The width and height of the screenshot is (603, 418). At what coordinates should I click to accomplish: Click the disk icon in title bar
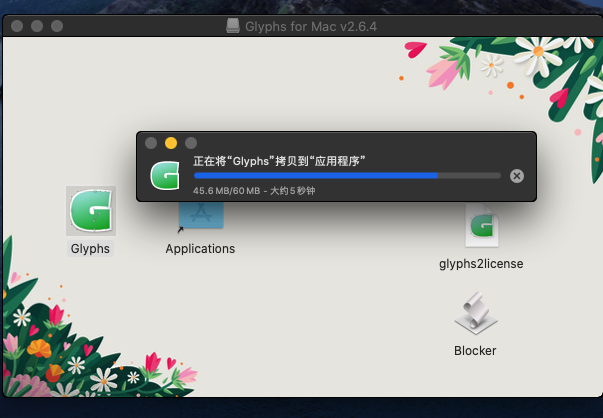point(232,24)
